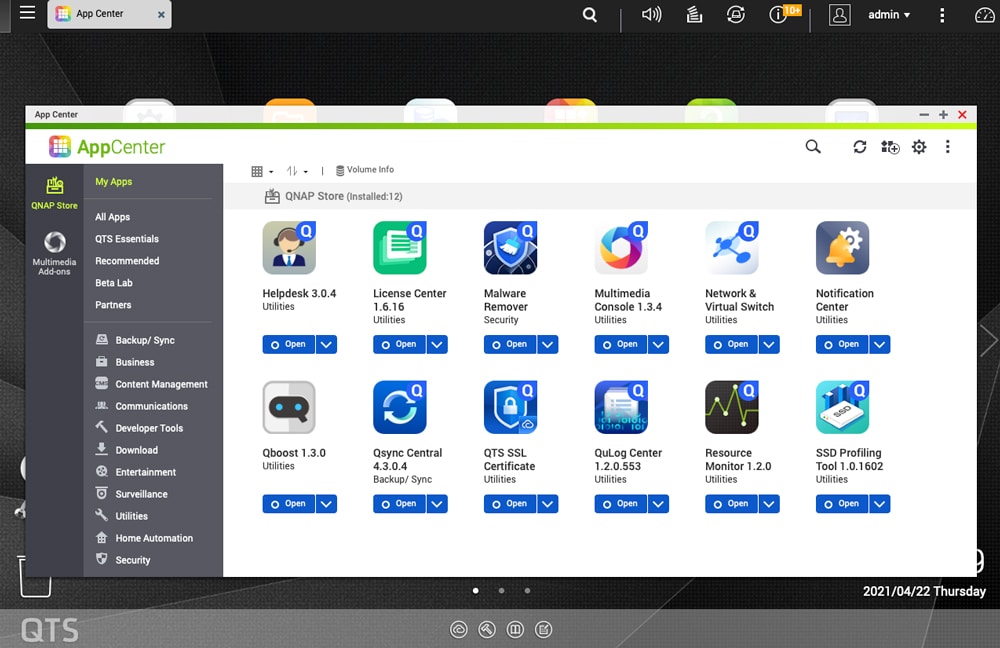Click the Helpdesk app icon
This screenshot has width=1000, height=648.
click(289, 247)
